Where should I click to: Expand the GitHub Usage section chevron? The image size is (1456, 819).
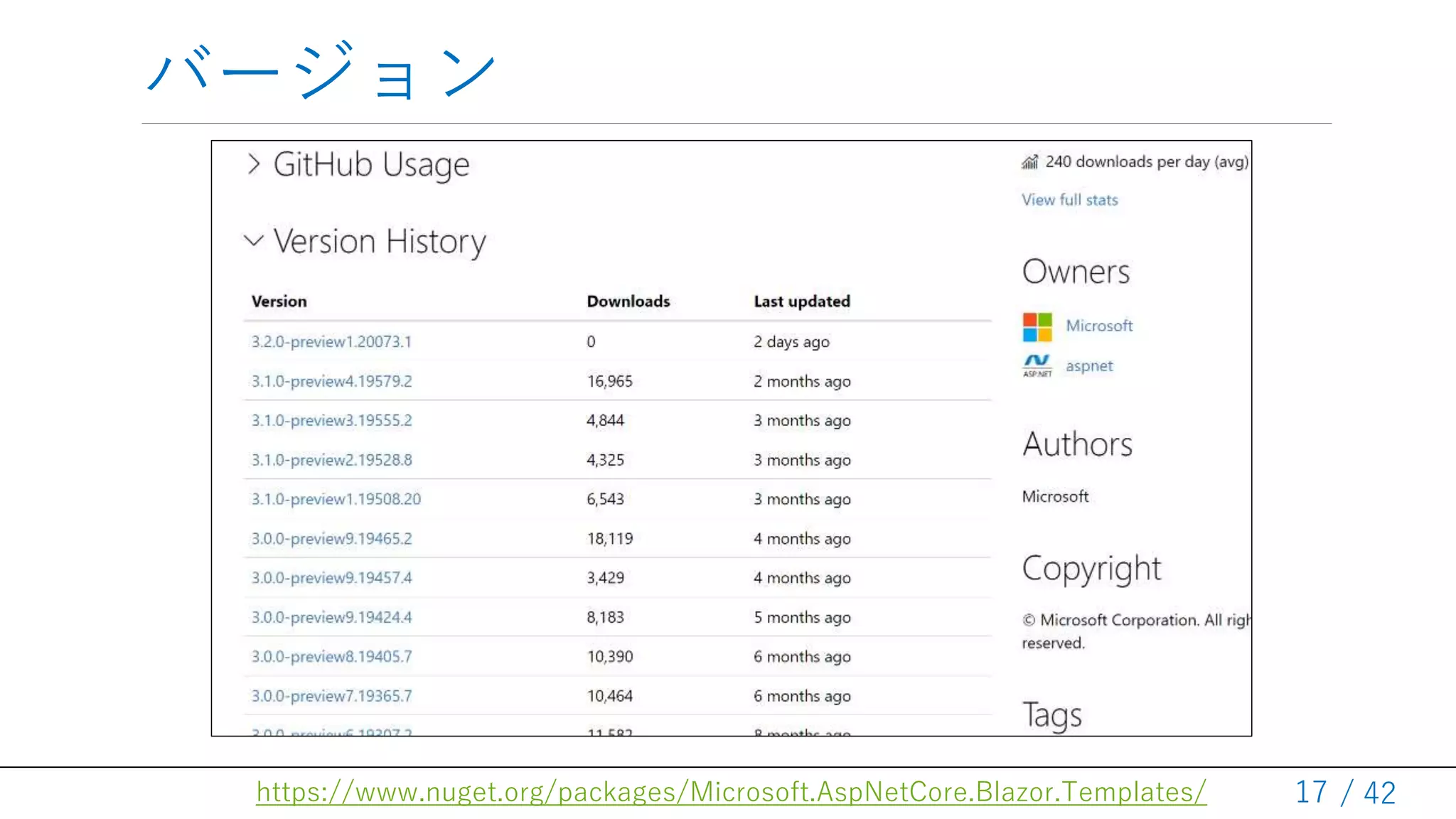click(254, 164)
